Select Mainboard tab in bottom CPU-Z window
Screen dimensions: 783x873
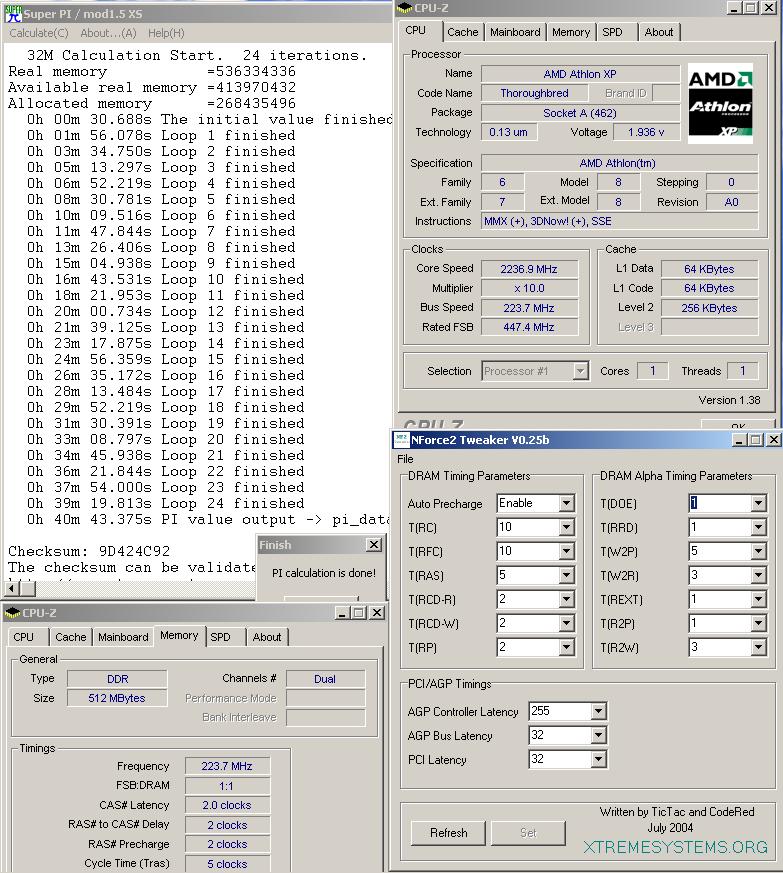click(123, 637)
